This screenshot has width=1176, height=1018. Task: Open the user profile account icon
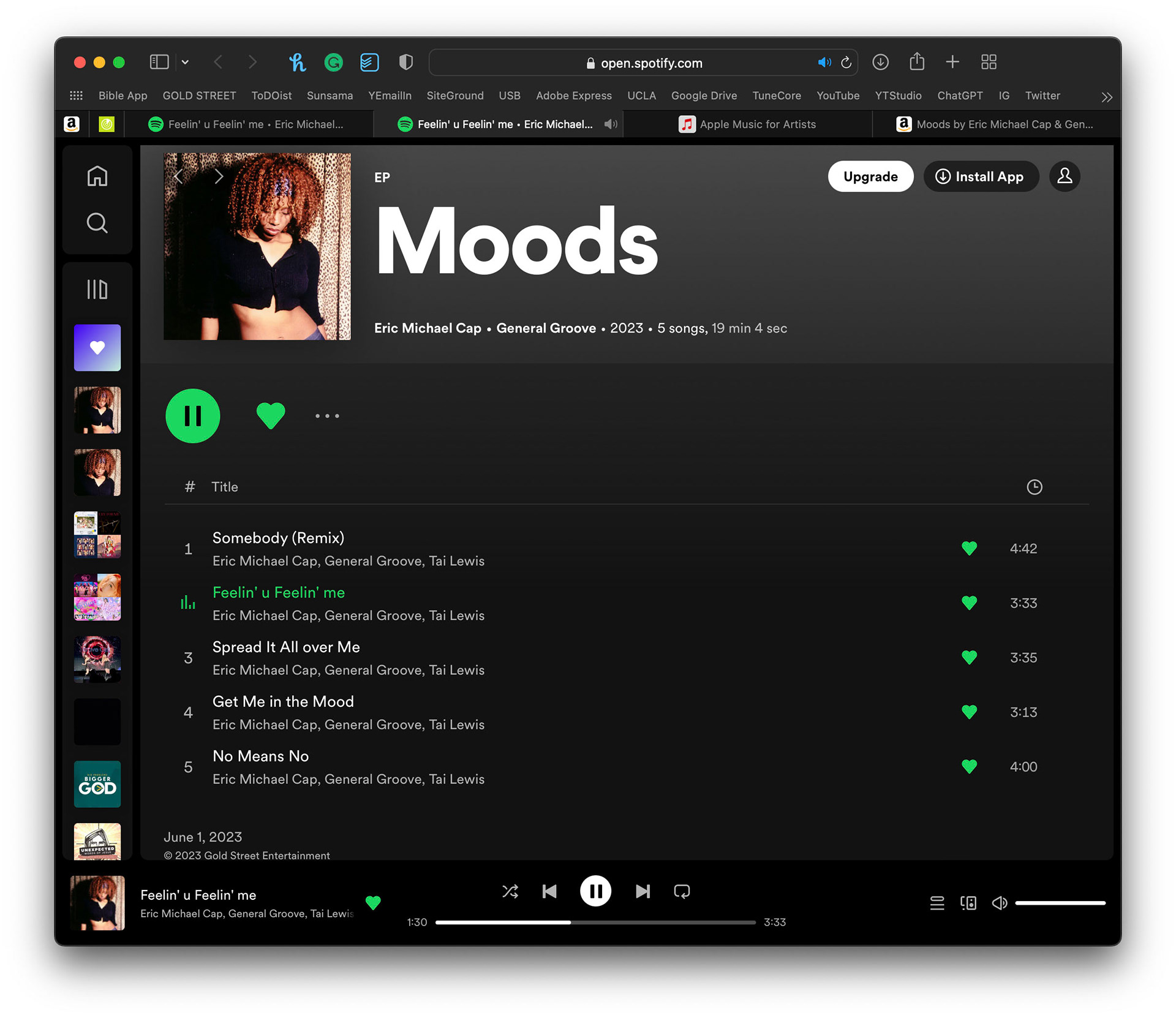pyautogui.click(x=1065, y=176)
